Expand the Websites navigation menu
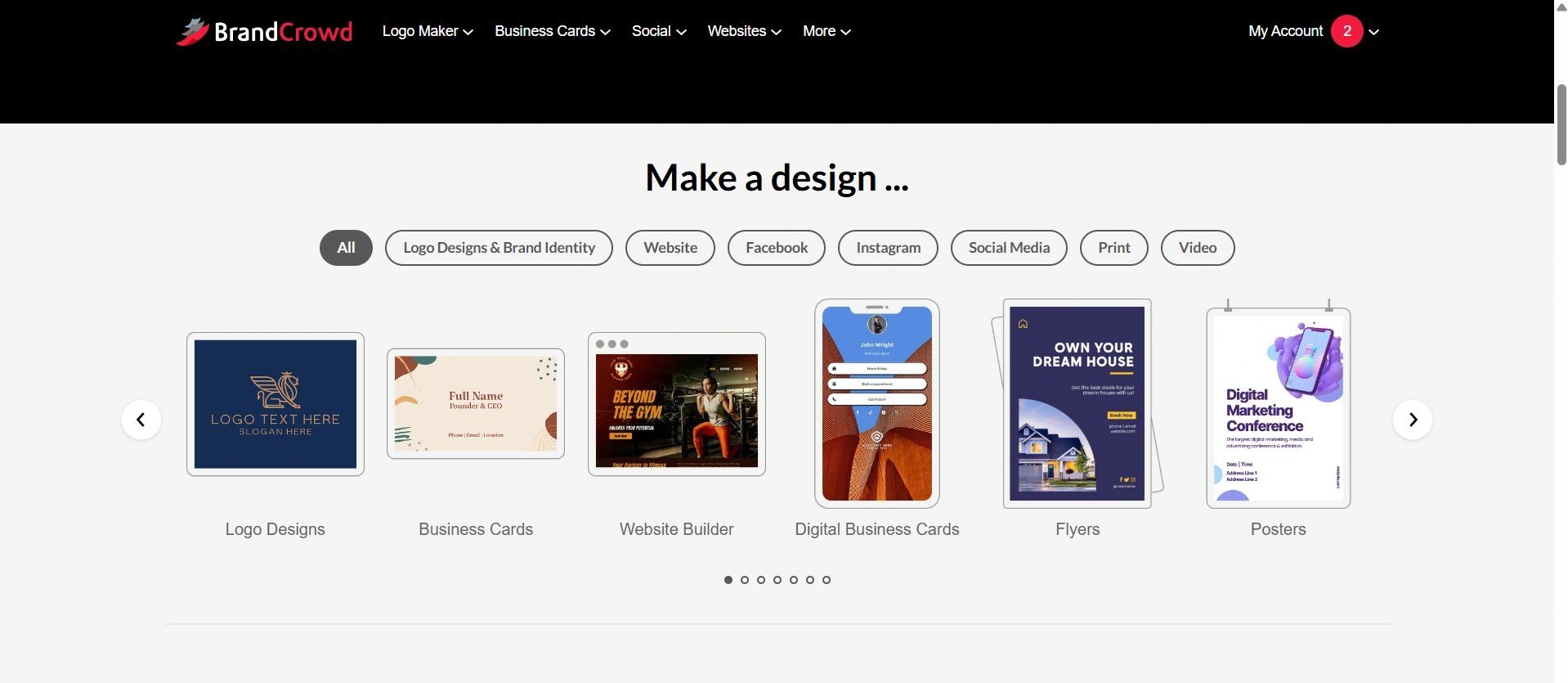The height and width of the screenshot is (683, 1568). [x=744, y=31]
